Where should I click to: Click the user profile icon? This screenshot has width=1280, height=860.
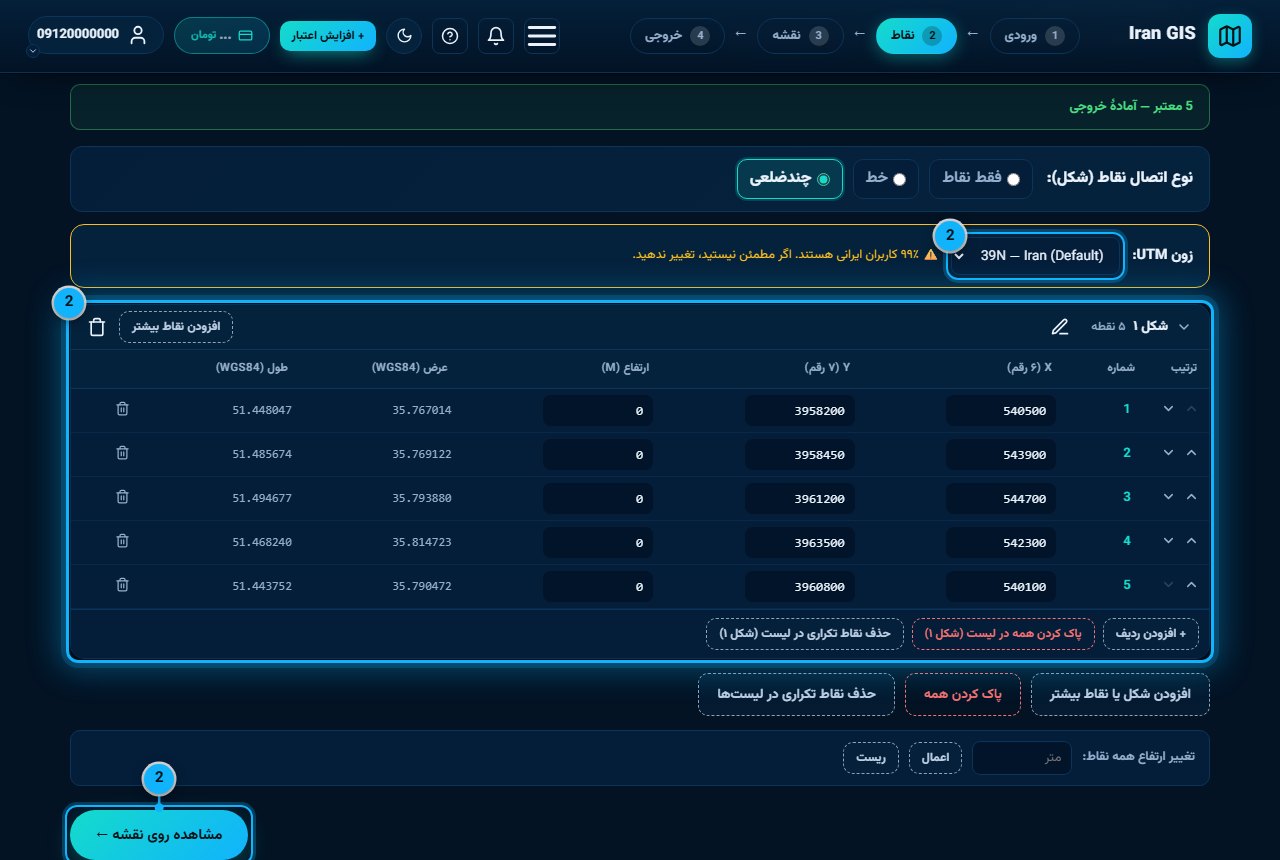tap(138, 35)
